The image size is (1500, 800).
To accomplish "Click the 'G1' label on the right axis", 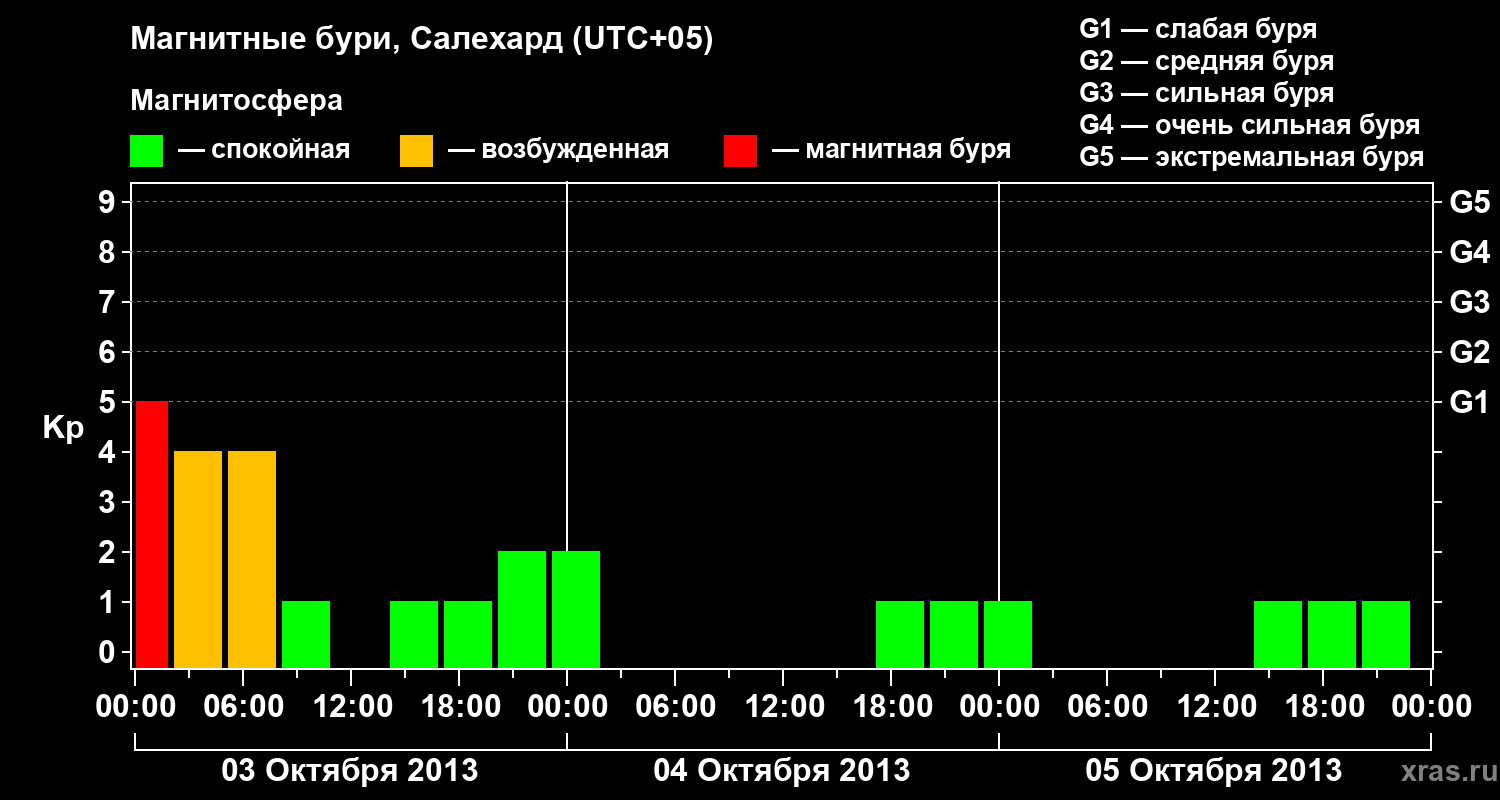I will [1470, 402].
